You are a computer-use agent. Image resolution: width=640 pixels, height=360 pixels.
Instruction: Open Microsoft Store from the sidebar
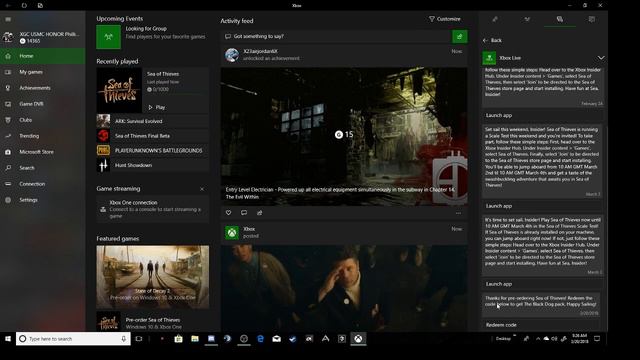(x=42, y=152)
